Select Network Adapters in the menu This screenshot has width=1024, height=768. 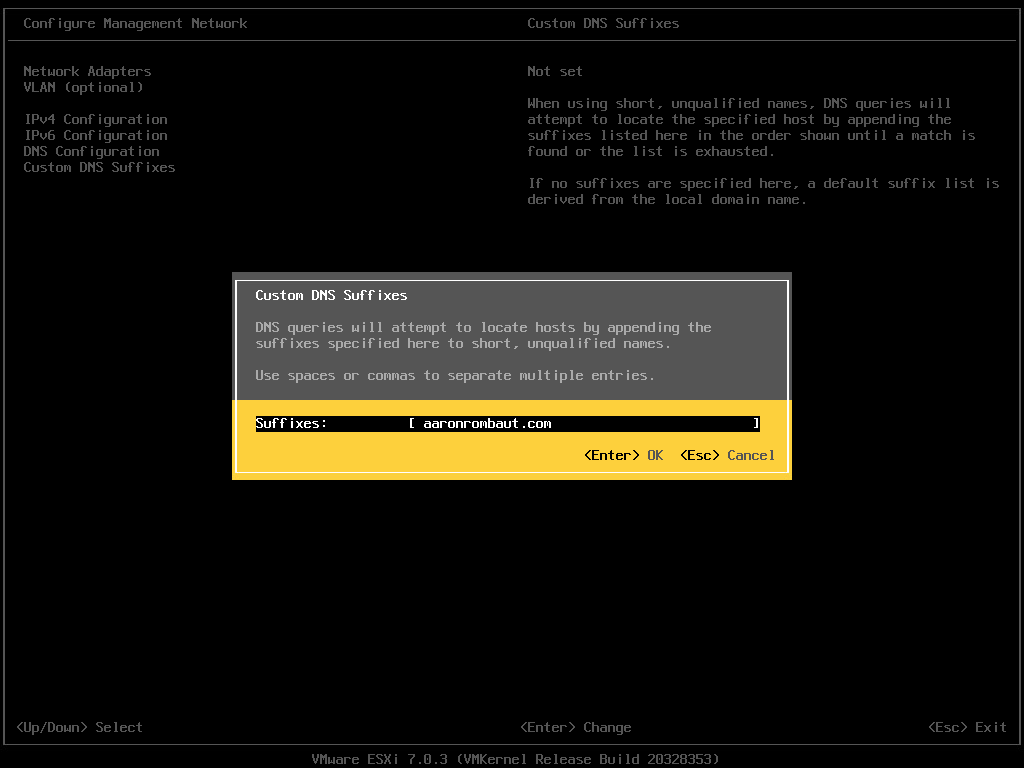[x=87, y=71]
